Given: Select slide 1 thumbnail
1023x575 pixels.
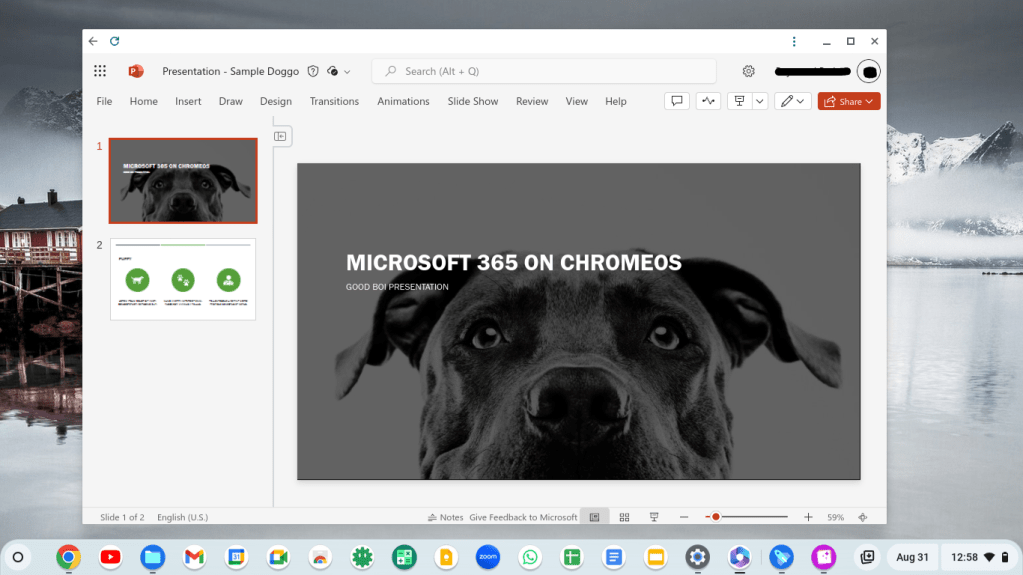Looking at the screenshot, I should [x=183, y=181].
